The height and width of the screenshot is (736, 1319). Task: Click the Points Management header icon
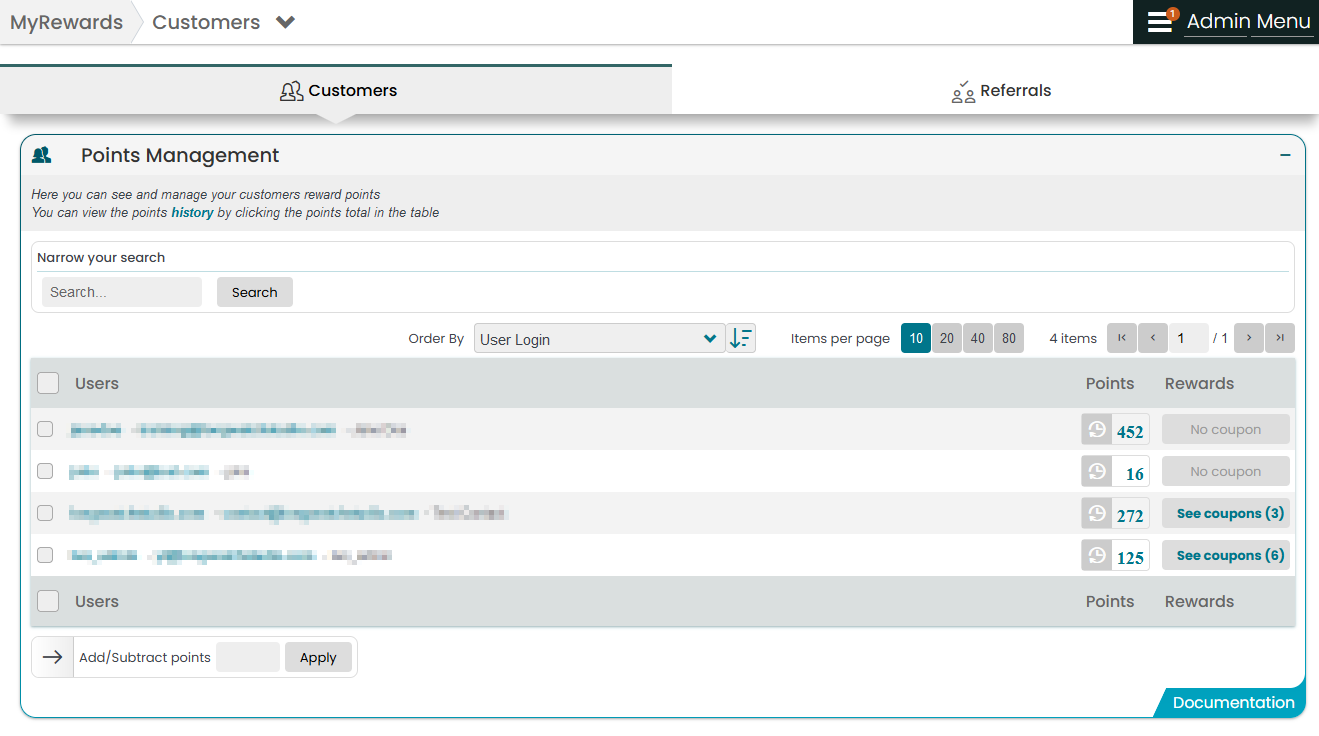[x=41, y=155]
